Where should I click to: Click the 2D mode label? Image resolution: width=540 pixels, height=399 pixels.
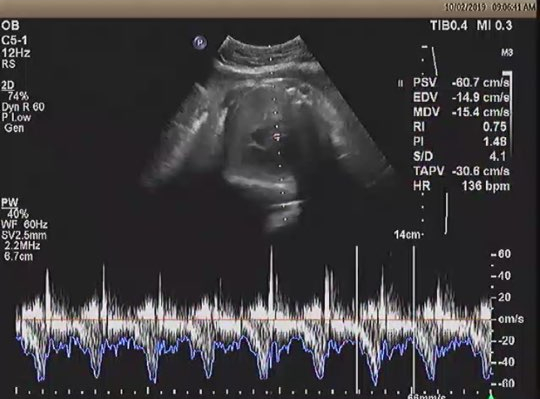pos(8,85)
